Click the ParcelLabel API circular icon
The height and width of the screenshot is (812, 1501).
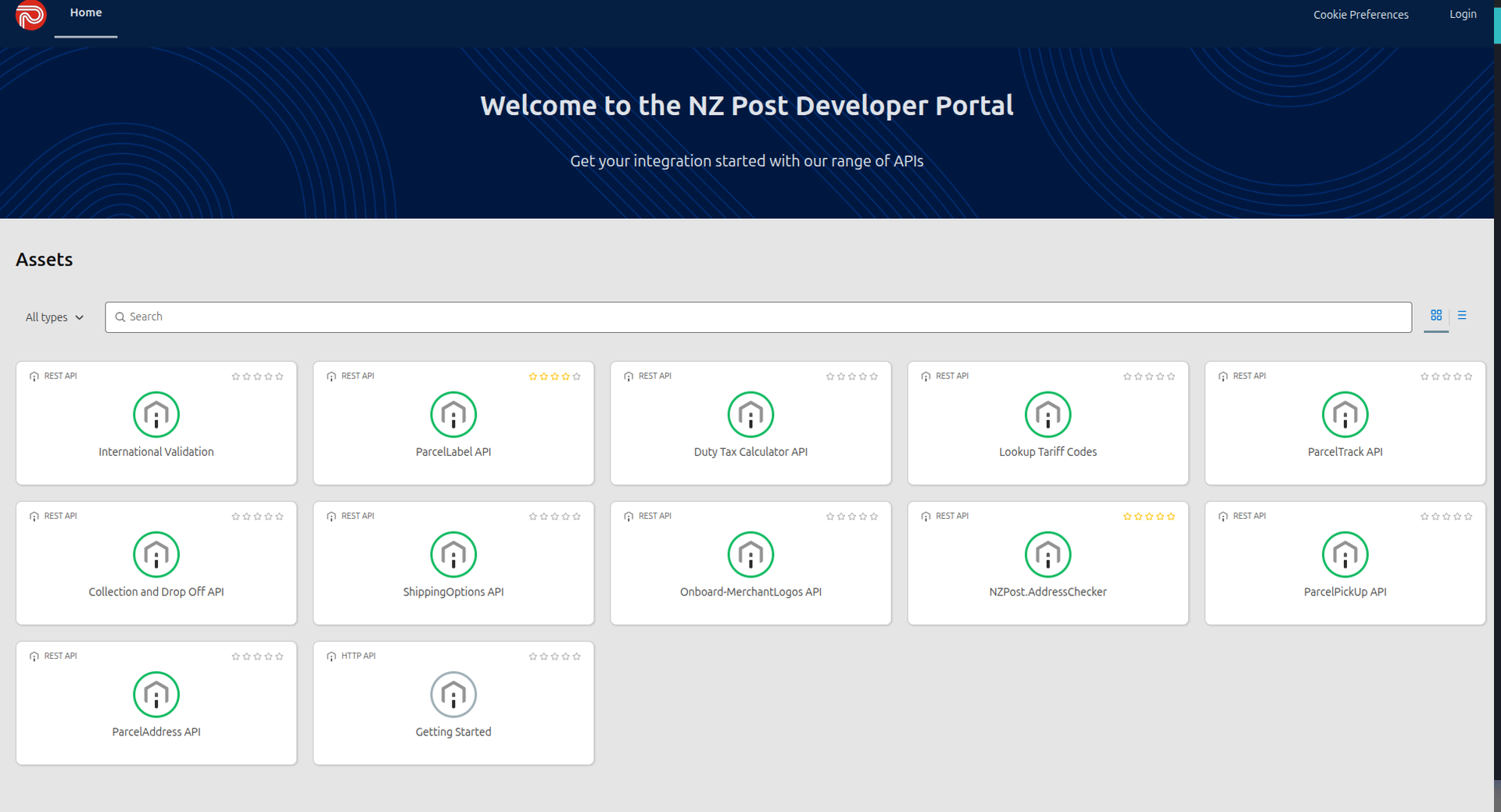(453, 414)
